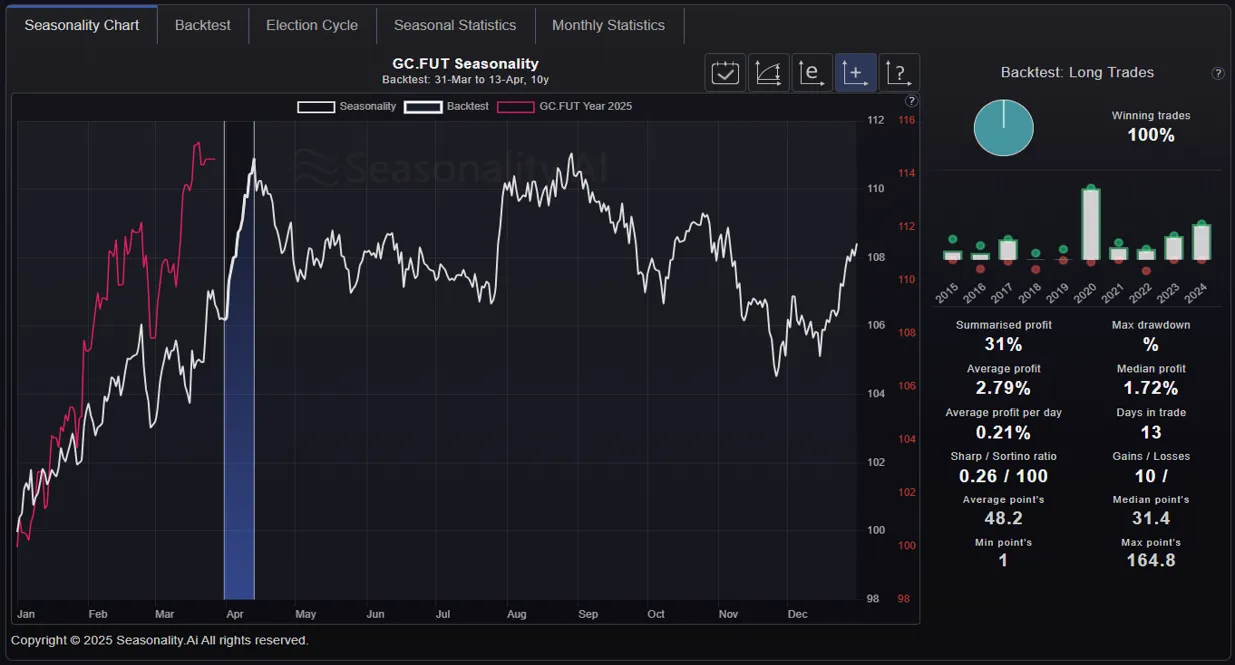This screenshot has width=1235, height=665.
Task: Click the 'e' axis chart icon
Action: pyautogui.click(x=812, y=73)
